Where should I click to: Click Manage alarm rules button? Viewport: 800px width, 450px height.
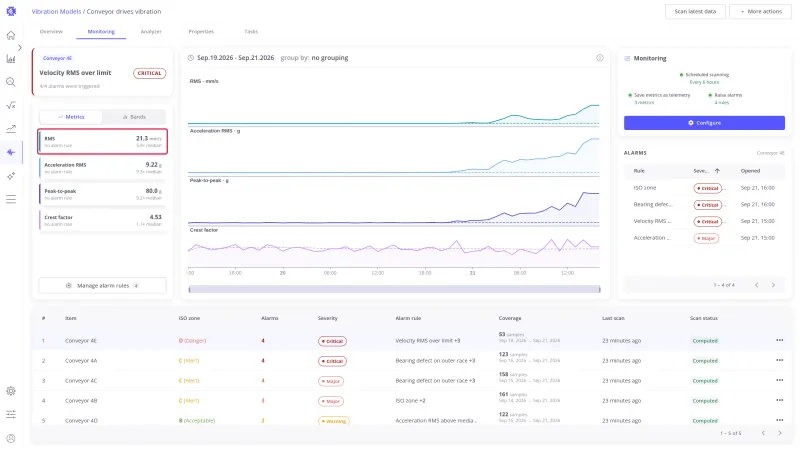103,286
